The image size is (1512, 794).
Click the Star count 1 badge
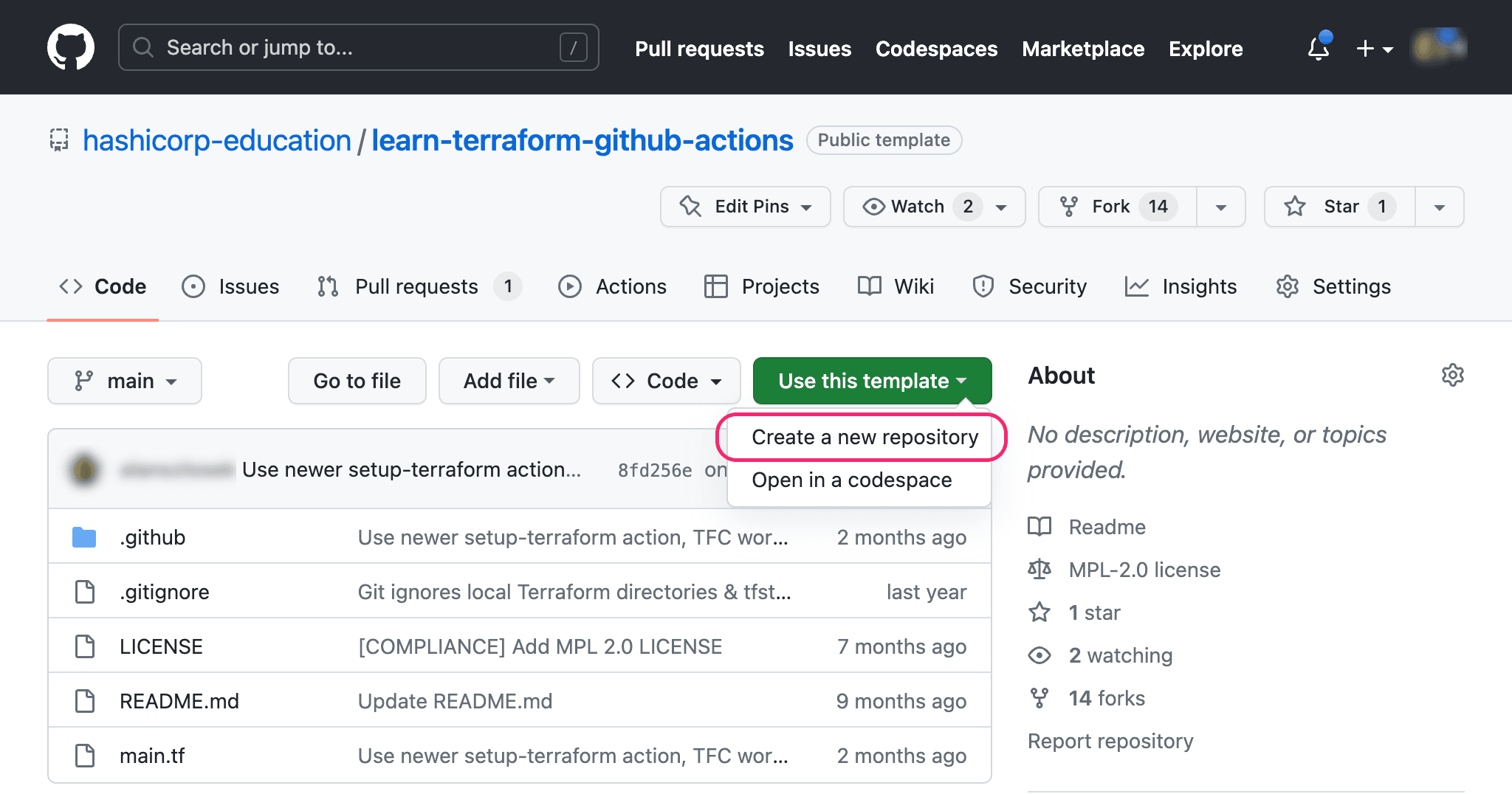click(1381, 207)
